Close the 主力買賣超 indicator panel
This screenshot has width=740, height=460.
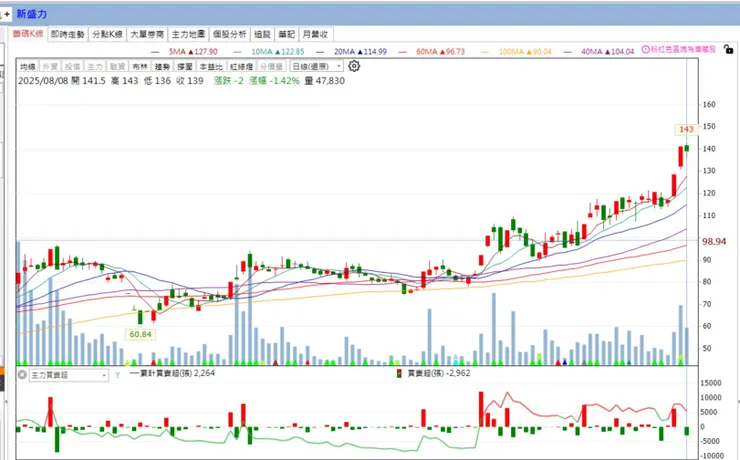click(22, 375)
